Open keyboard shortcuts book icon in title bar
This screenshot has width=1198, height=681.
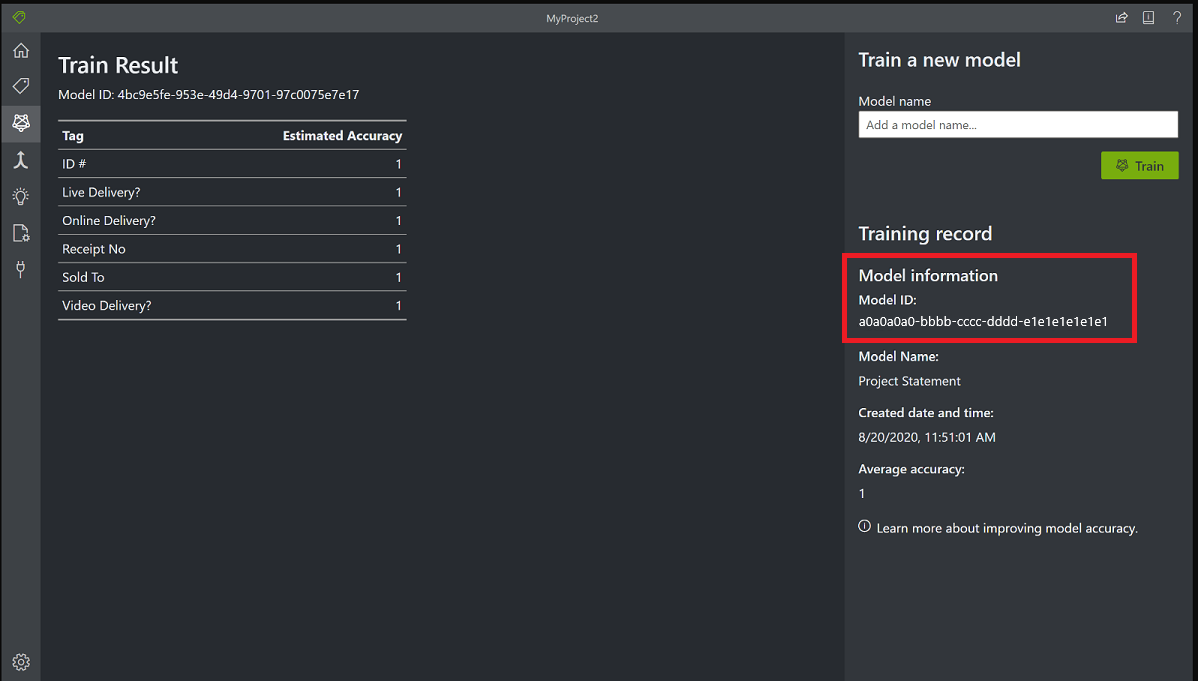(1148, 17)
